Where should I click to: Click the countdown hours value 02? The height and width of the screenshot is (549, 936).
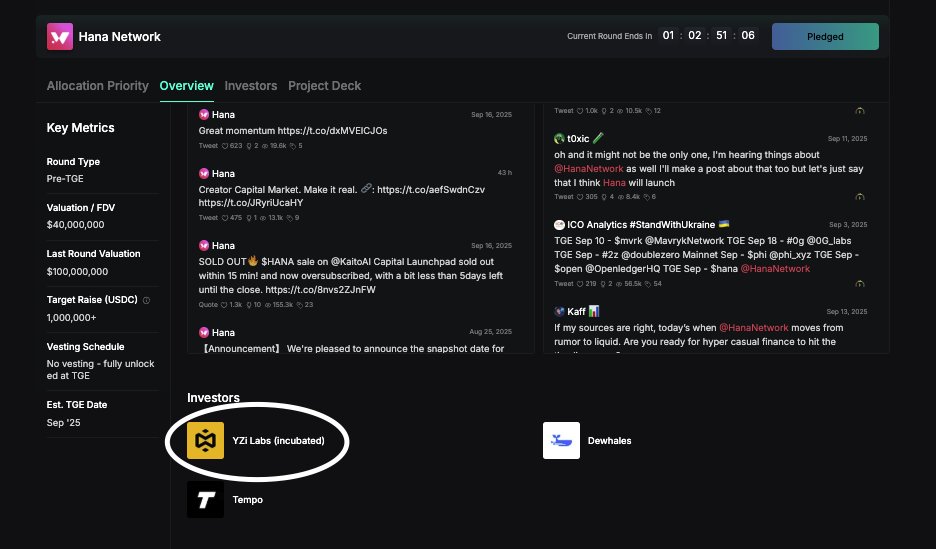[694, 36]
